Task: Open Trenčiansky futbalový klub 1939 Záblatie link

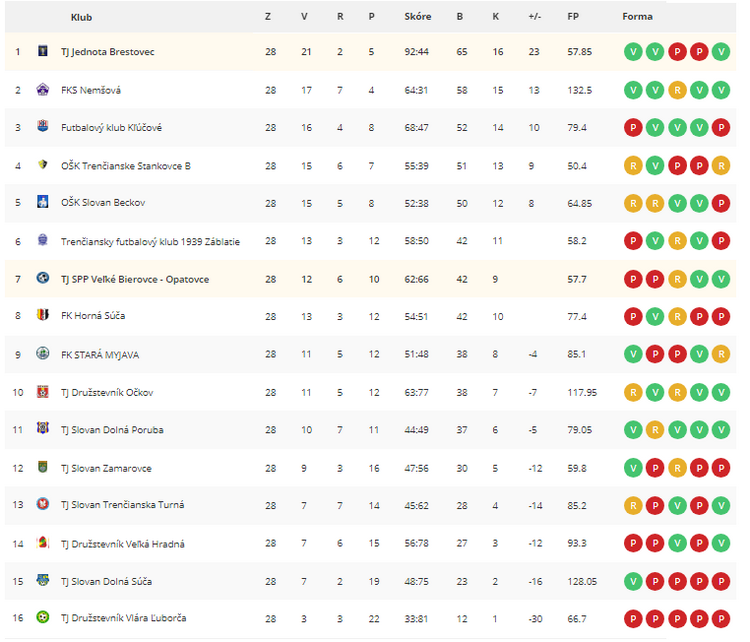Action: click(150, 242)
